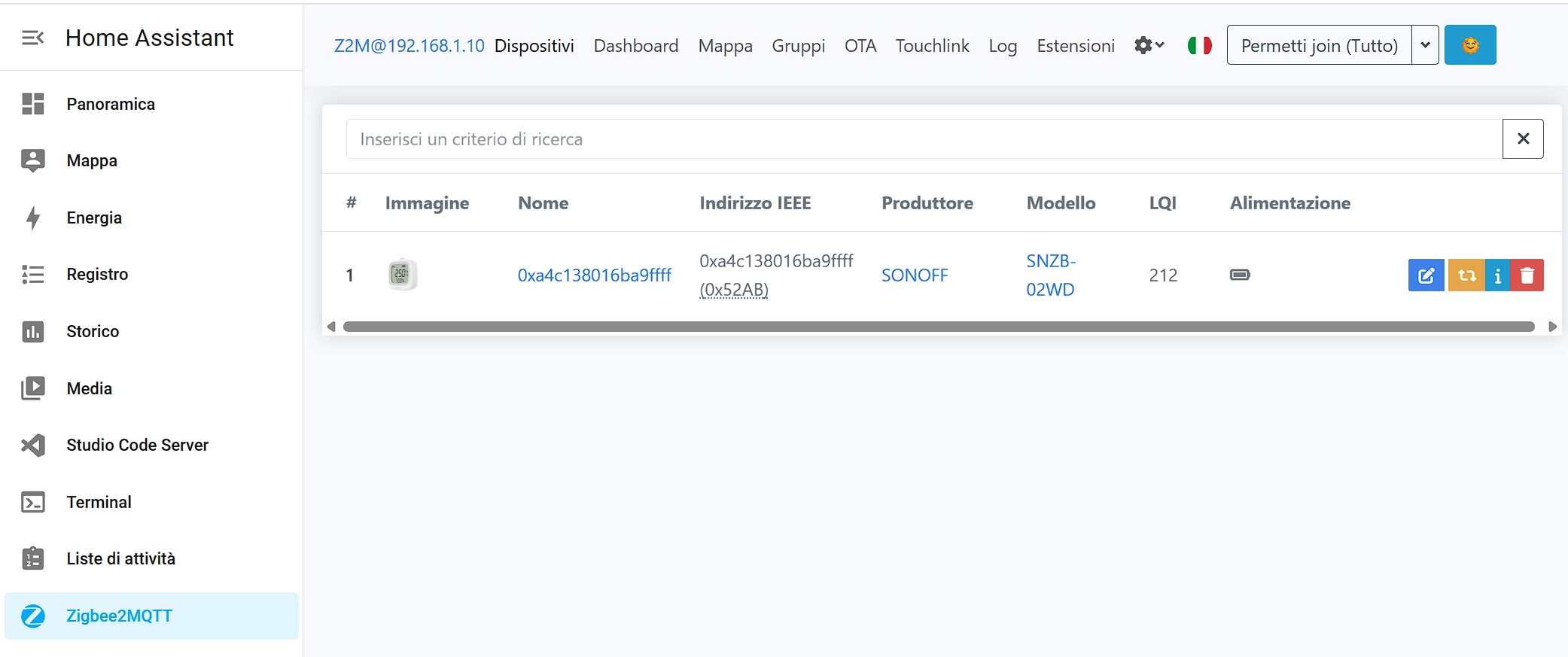Focus the search criteria input field
1568x657 pixels.
pos(924,139)
